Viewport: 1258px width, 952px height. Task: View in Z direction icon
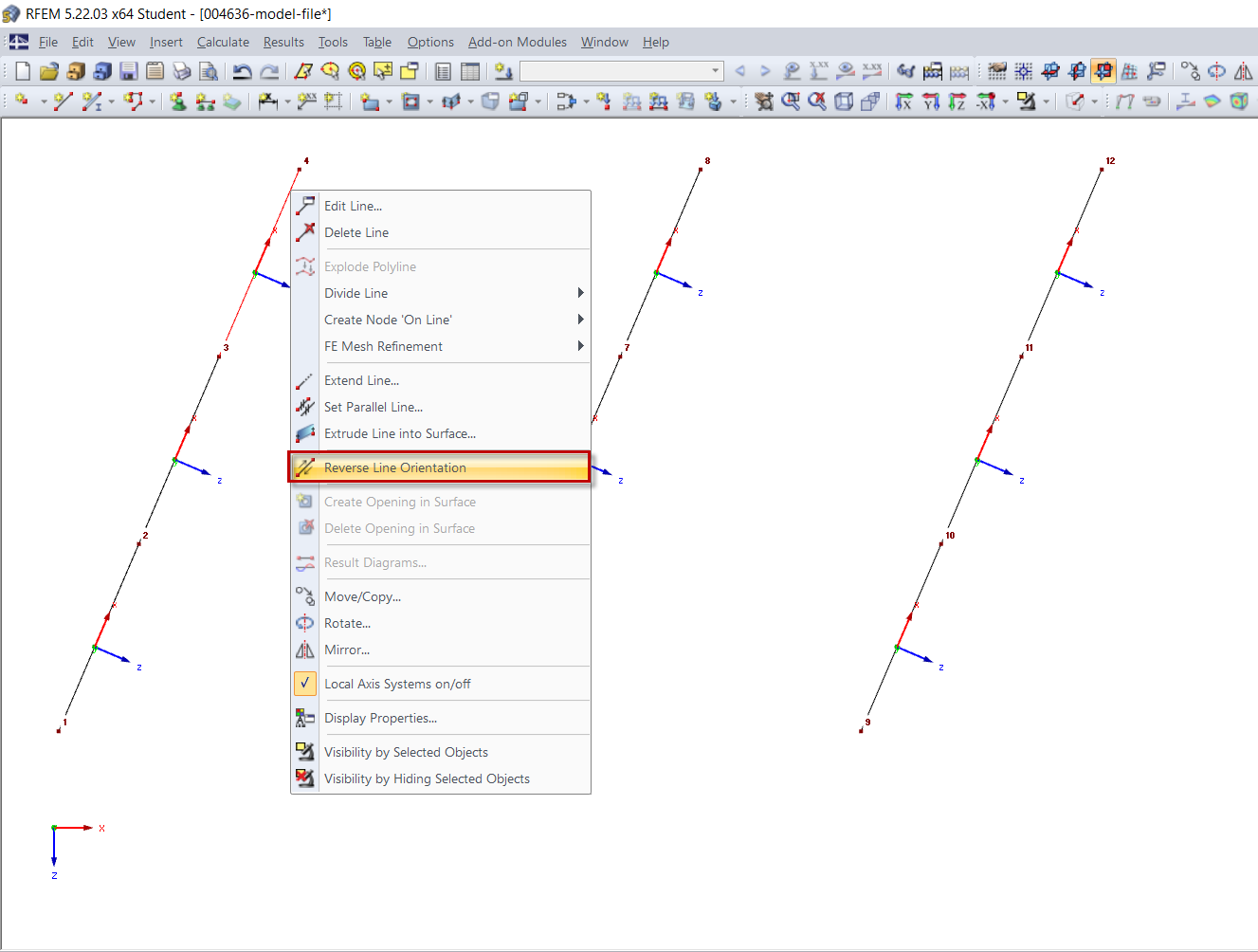tap(957, 101)
